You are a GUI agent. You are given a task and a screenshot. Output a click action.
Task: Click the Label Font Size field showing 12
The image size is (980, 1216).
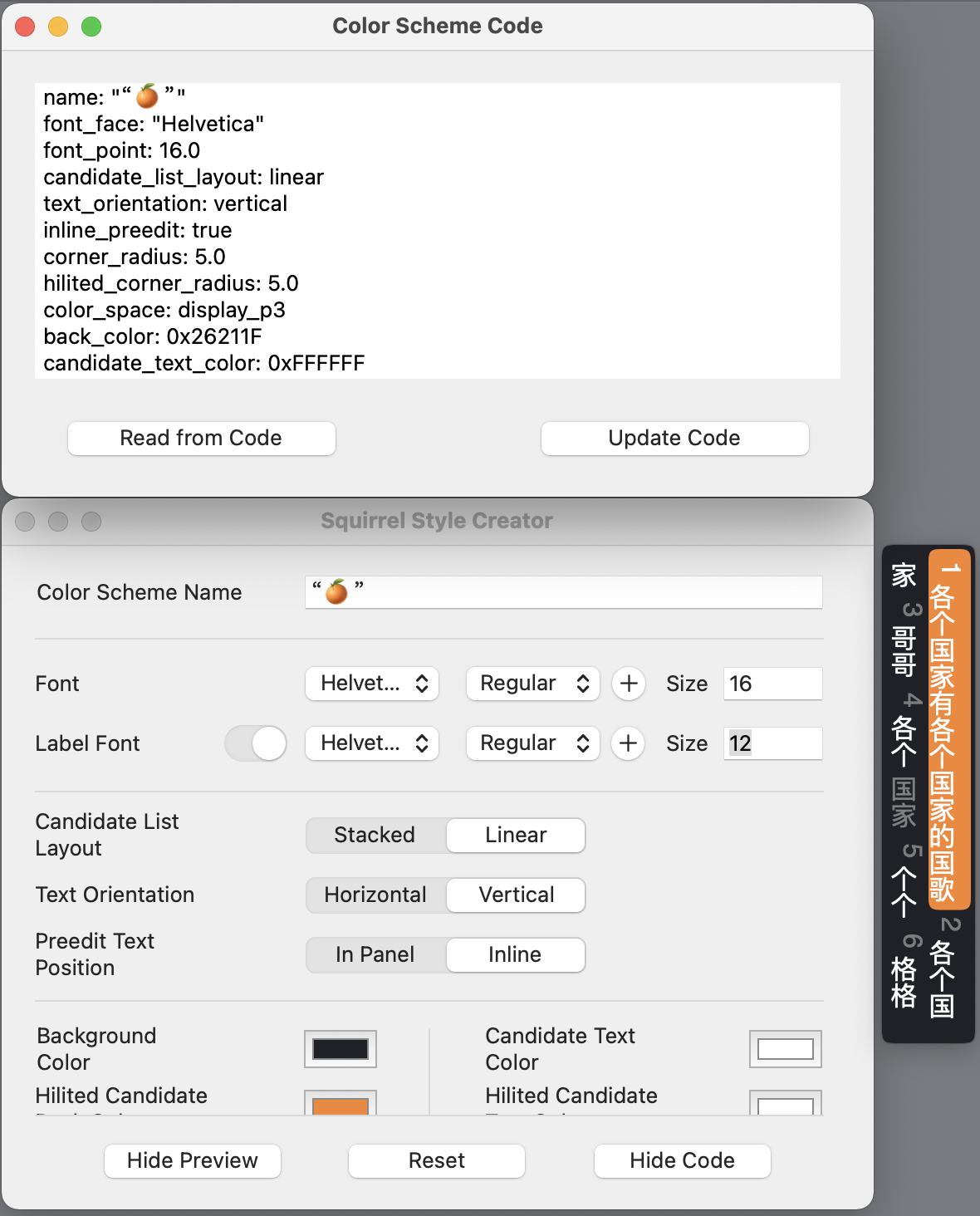click(x=773, y=743)
